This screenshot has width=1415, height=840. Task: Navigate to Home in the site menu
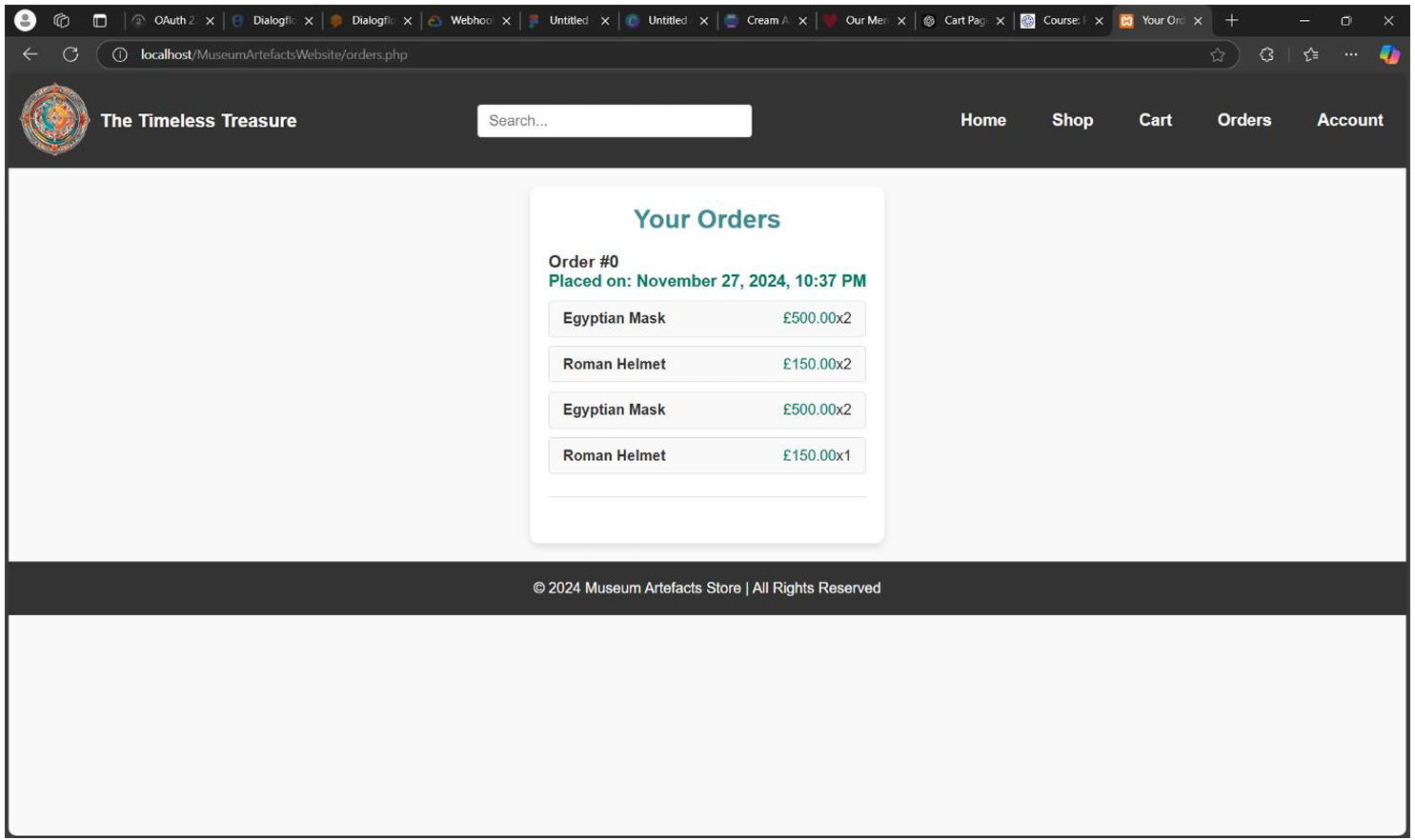pos(982,120)
